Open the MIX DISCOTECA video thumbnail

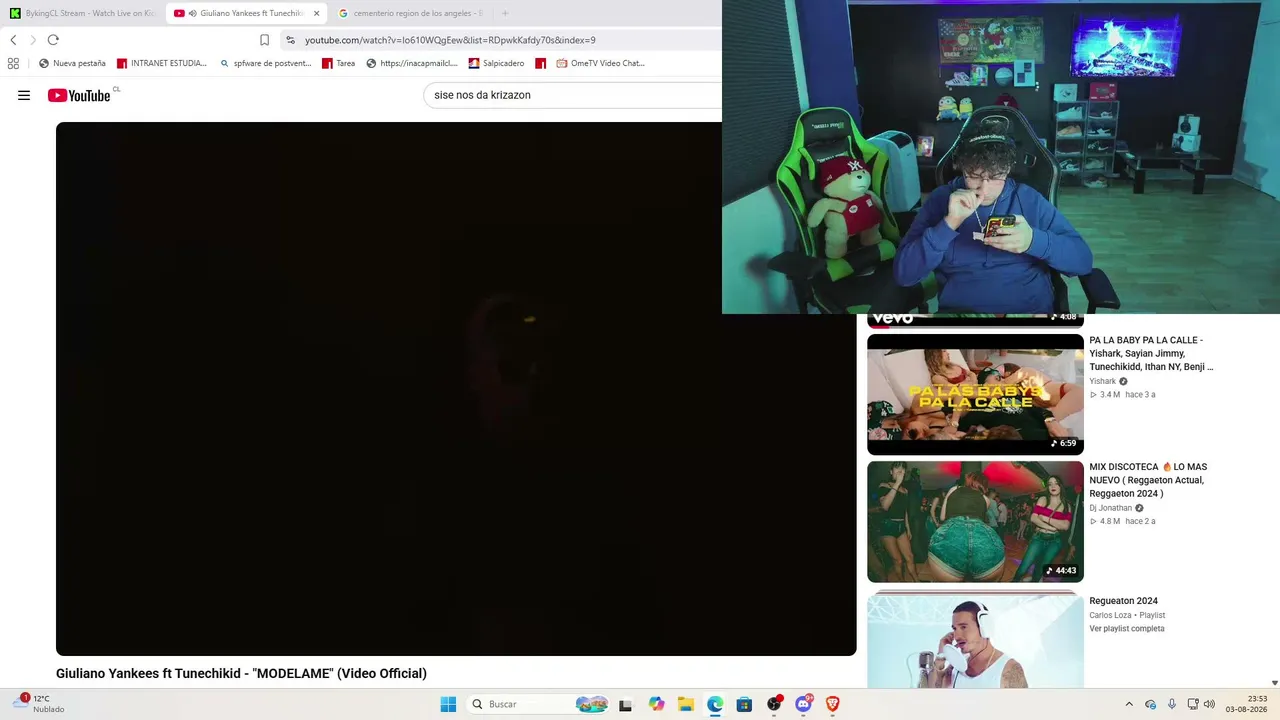pyautogui.click(x=975, y=522)
